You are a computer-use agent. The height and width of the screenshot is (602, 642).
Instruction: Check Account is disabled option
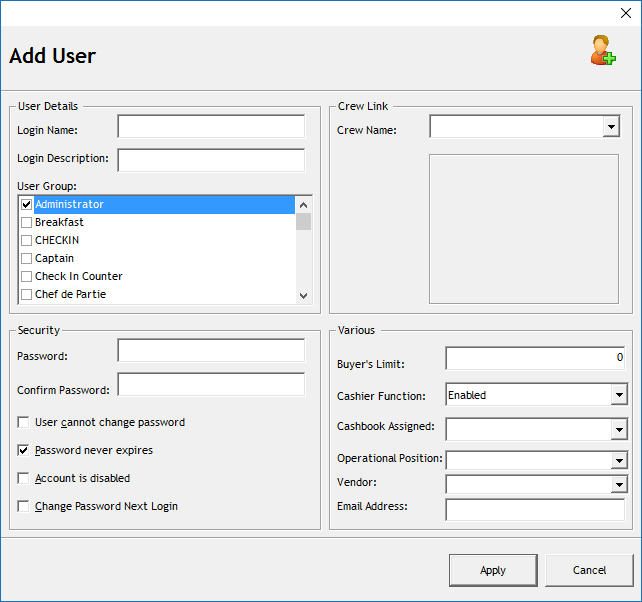pyautogui.click(x=23, y=478)
